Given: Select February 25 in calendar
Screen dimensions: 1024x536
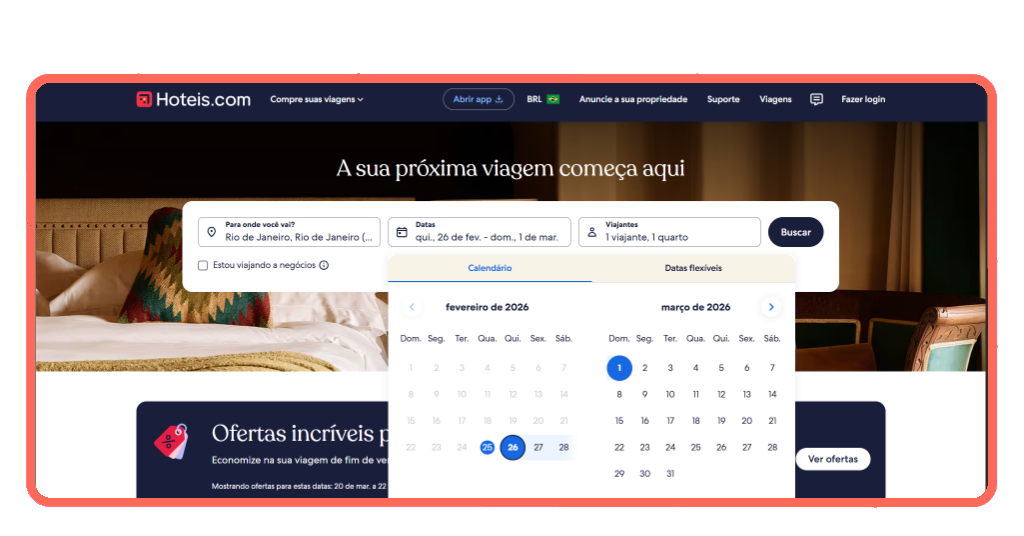Looking at the screenshot, I should pyautogui.click(x=487, y=447).
